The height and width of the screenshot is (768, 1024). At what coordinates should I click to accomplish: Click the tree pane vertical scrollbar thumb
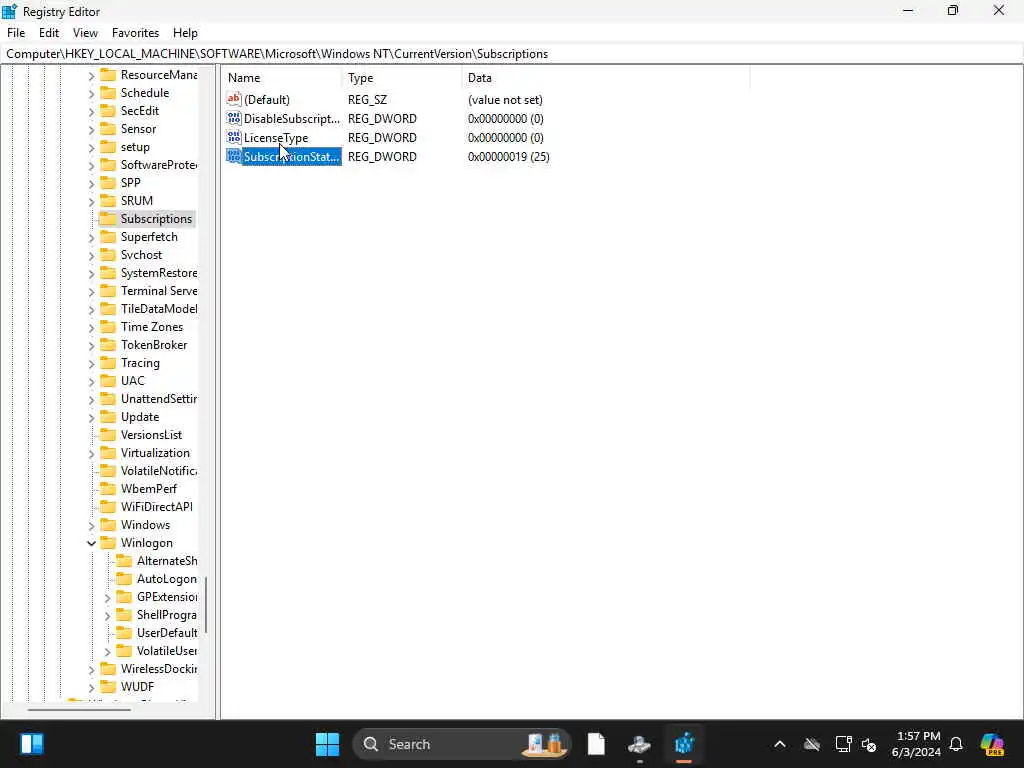click(x=206, y=605)
